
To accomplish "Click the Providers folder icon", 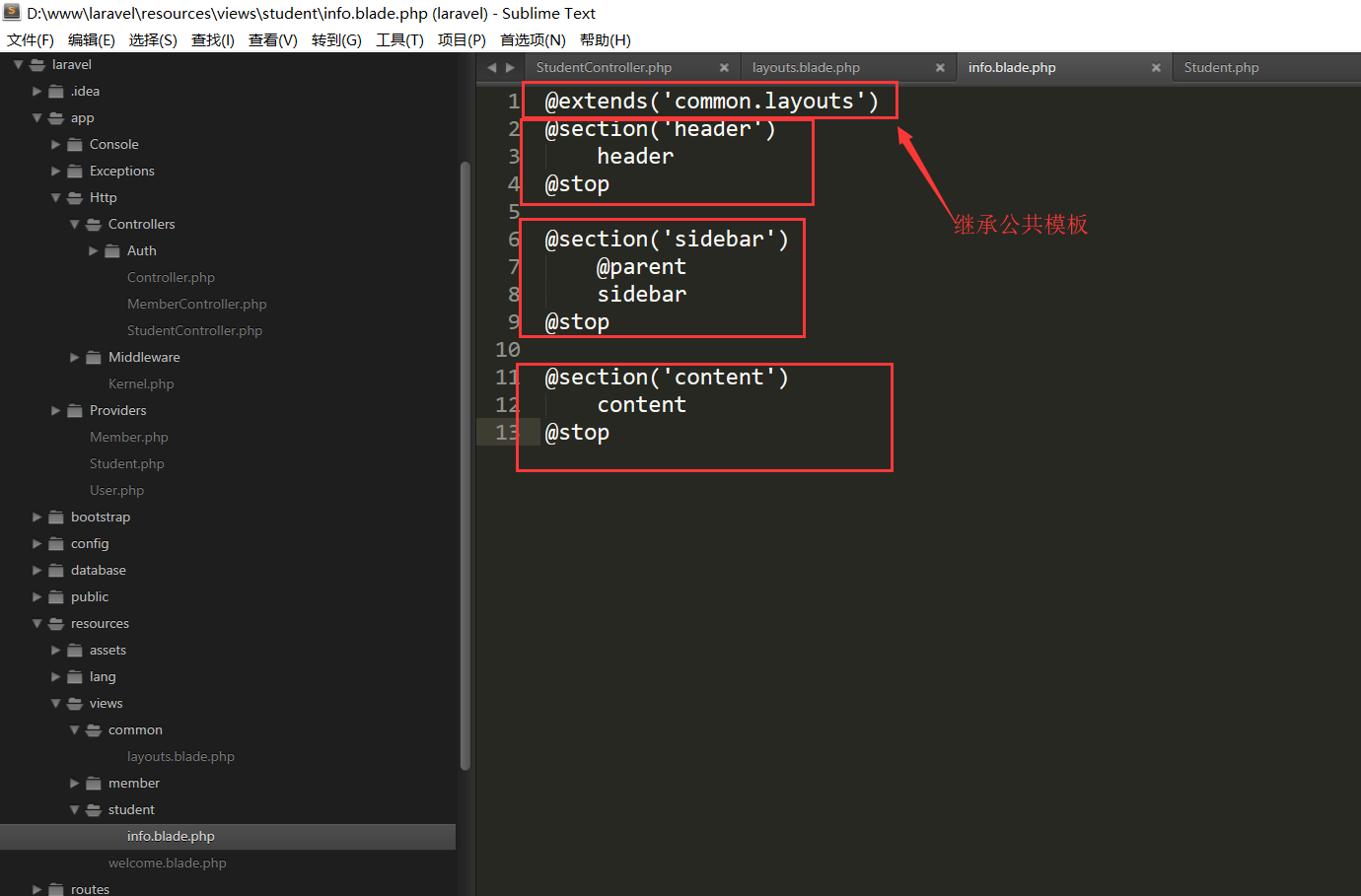I will (x=75, y=411).
